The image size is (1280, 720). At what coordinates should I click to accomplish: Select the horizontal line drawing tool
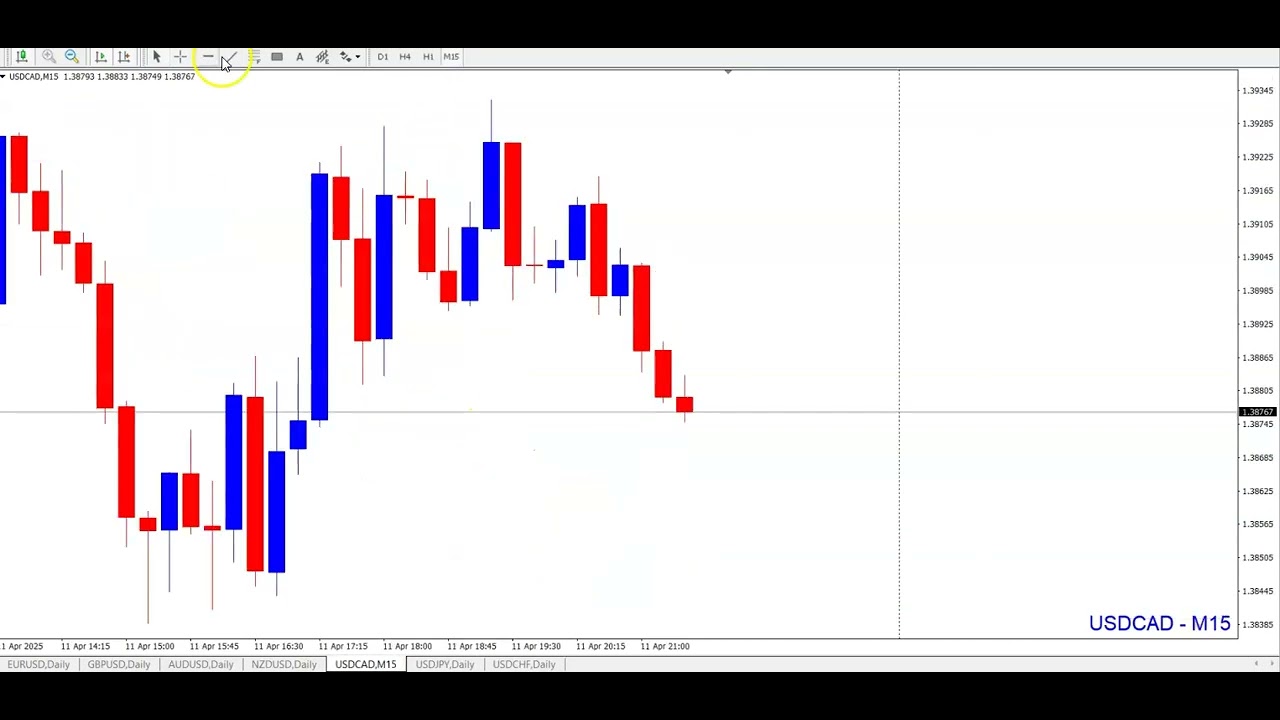(207, 57)
